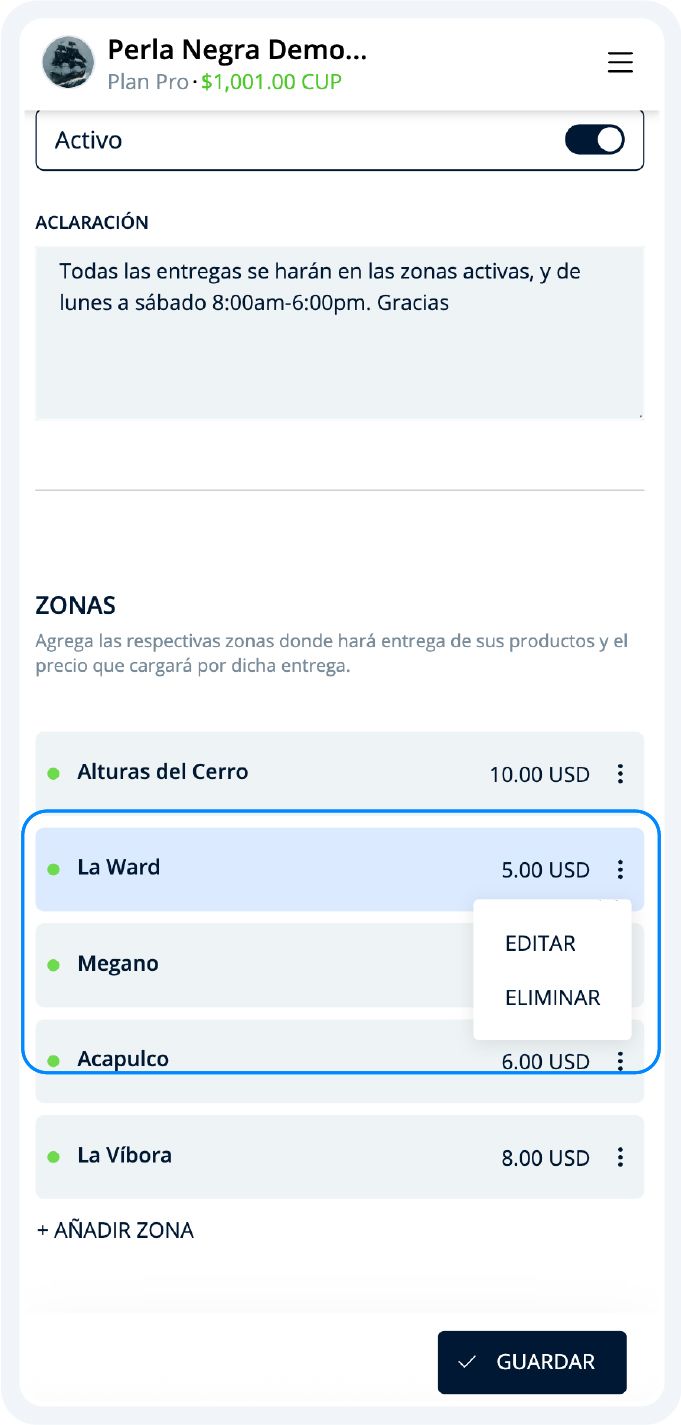The width and height of the screenshot is (681, 1425).
Task: Open the hamburger menu
Action: [620, 62]
